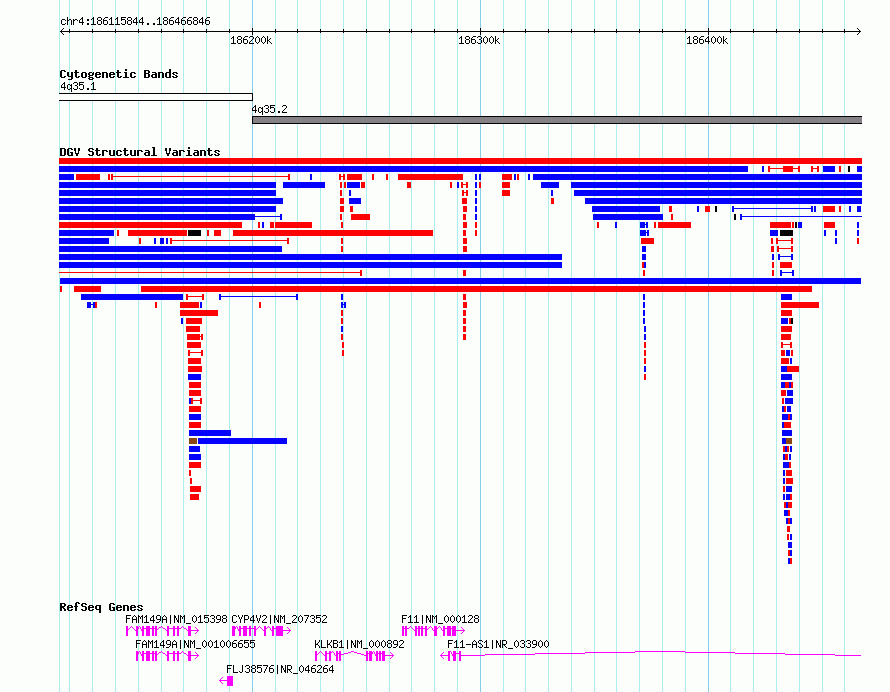The image size is (890, 692).
Task: Select the gray 4q35.2 band bar
Action: coord(557,120)
